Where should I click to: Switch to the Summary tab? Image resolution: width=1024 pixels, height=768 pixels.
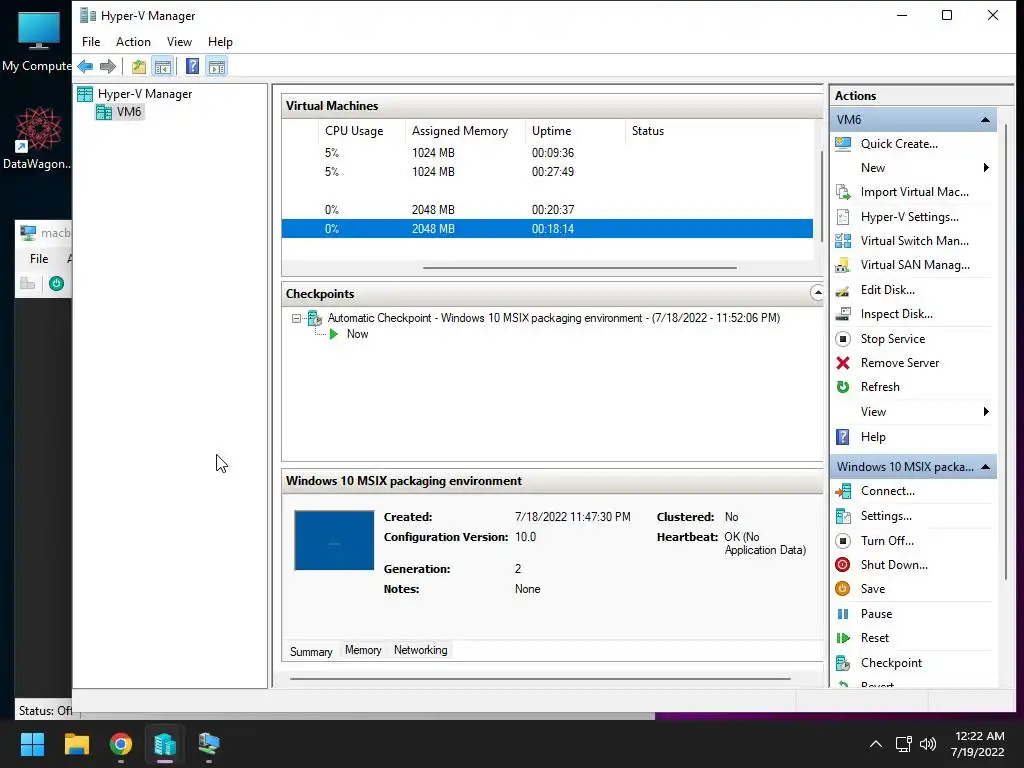click(x=311, y=651)
